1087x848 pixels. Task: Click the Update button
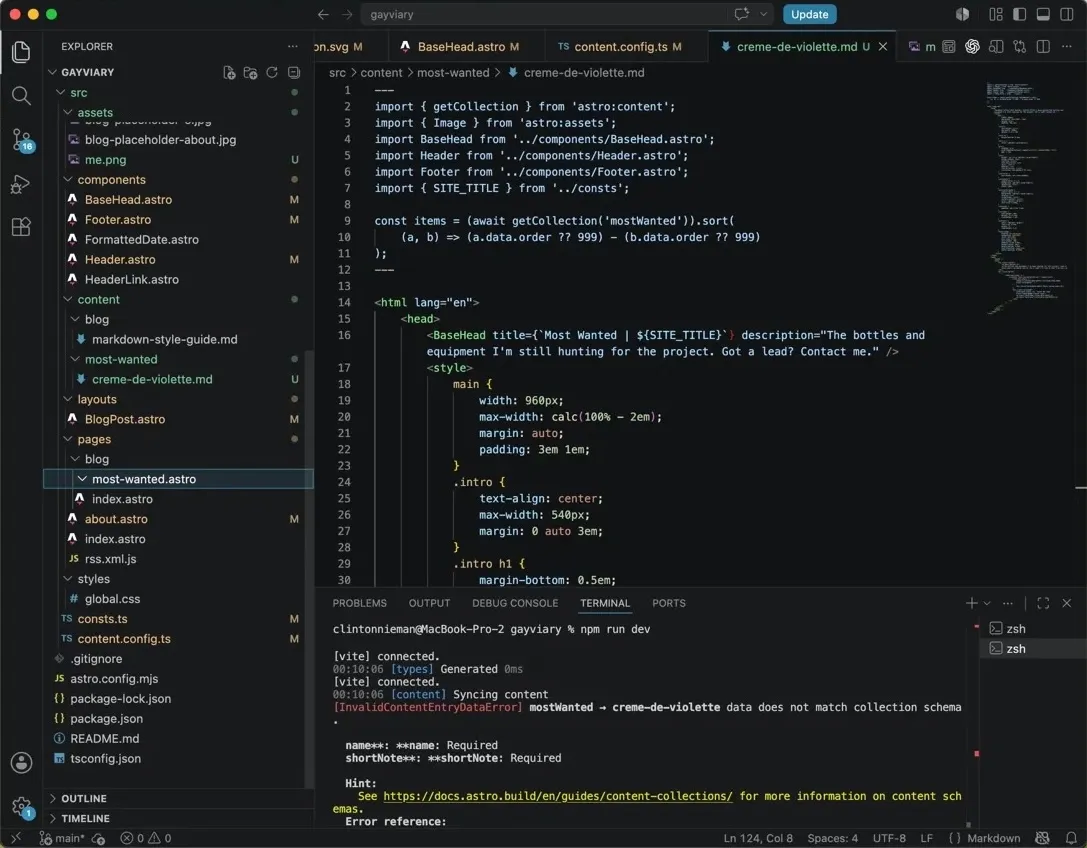810,15
